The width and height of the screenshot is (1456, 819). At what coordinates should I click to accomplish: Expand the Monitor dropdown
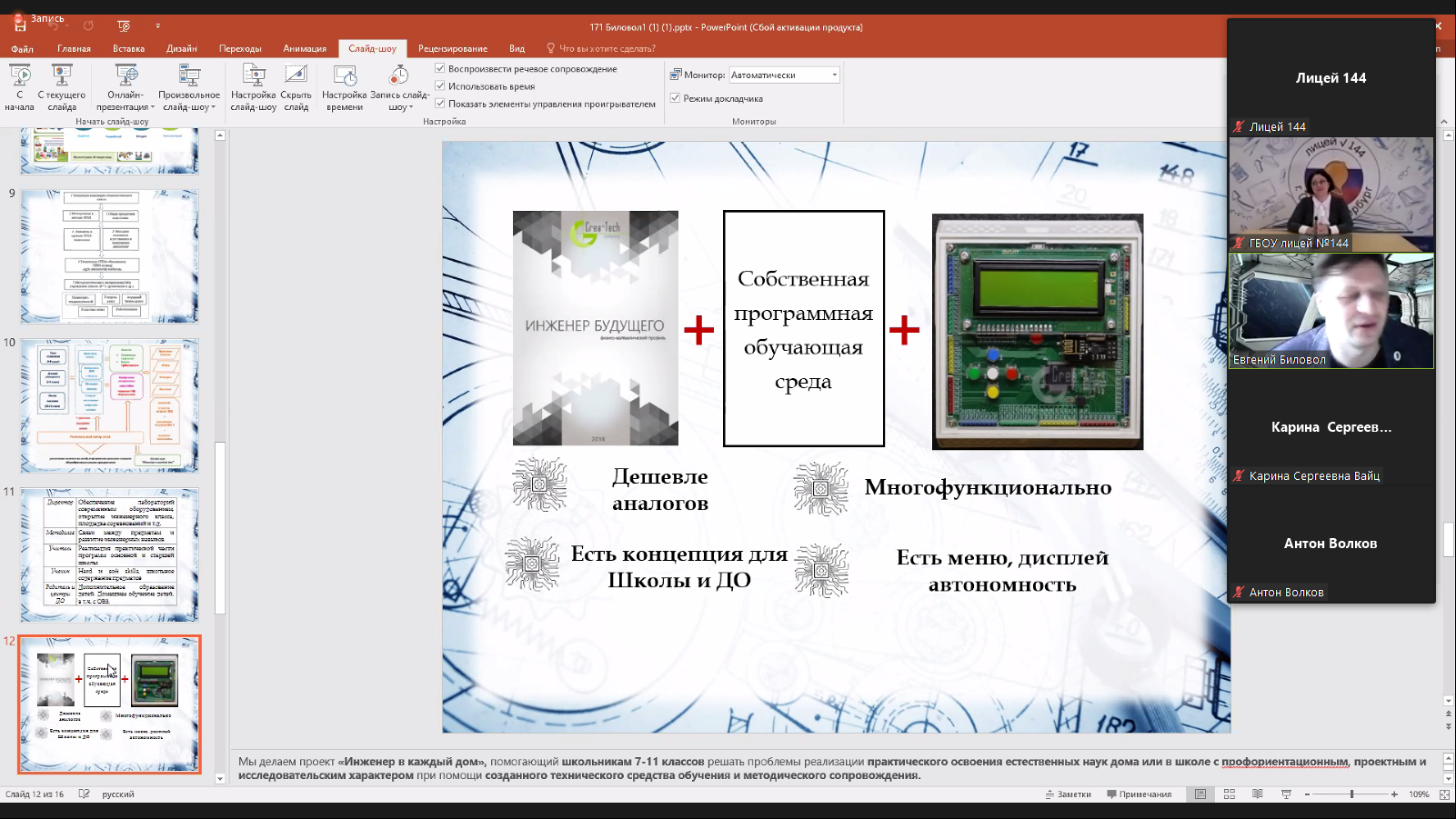point(835,75)
